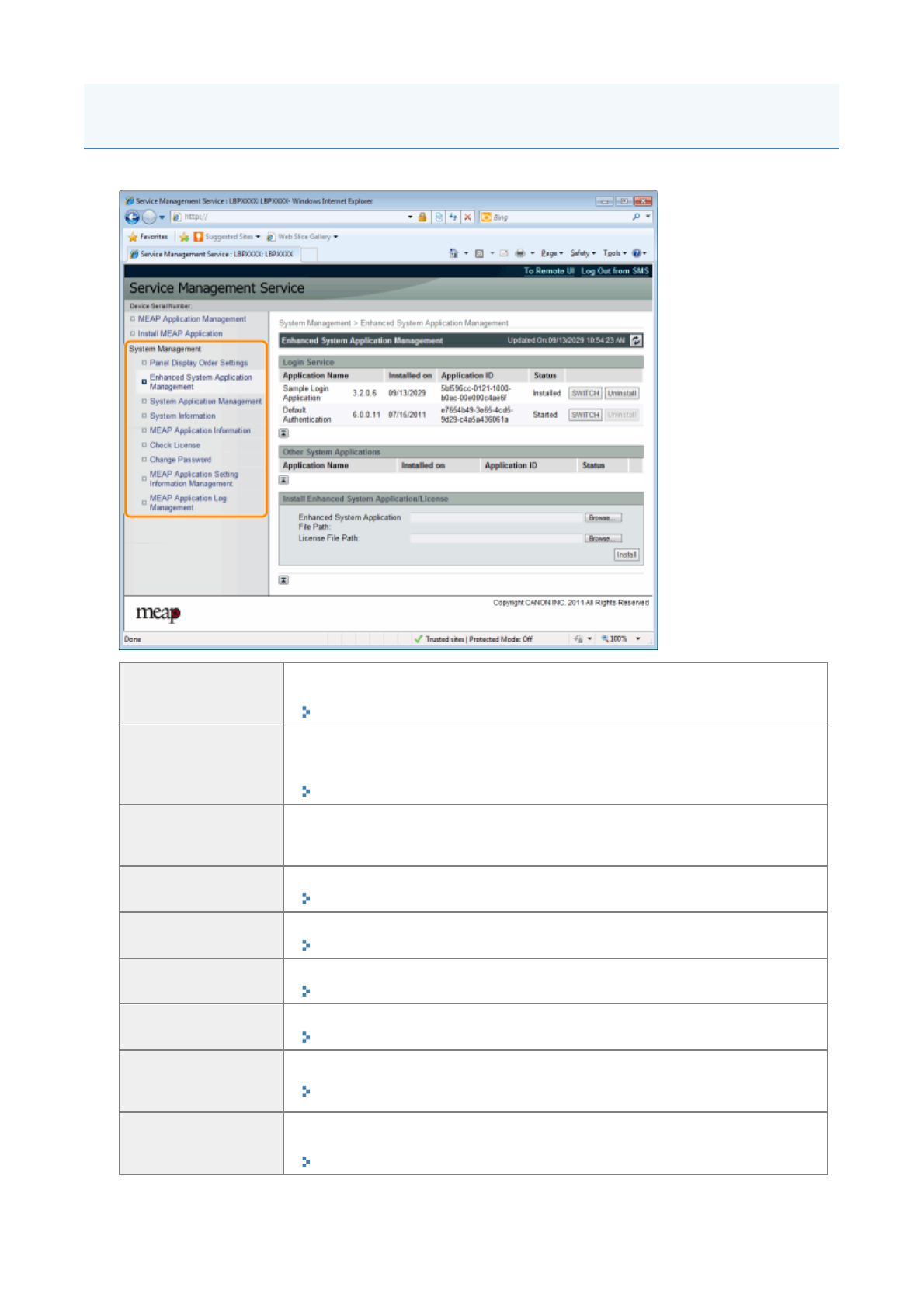924x1308 pixels.
Task: Click the browser Back arrow button
Action: pyautogui.click(x=133, y=217)
